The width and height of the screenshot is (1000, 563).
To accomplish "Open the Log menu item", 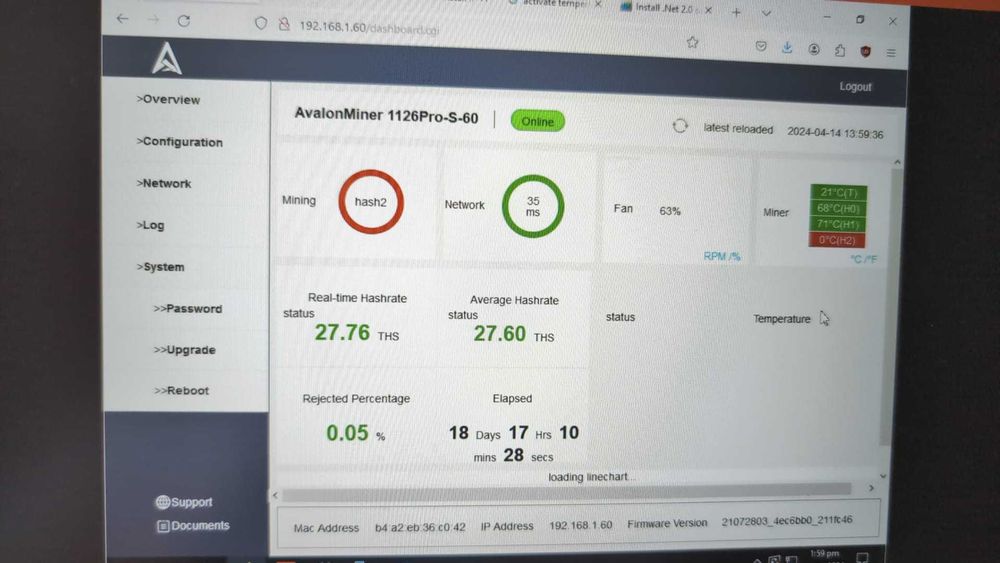I will point(150,225).
